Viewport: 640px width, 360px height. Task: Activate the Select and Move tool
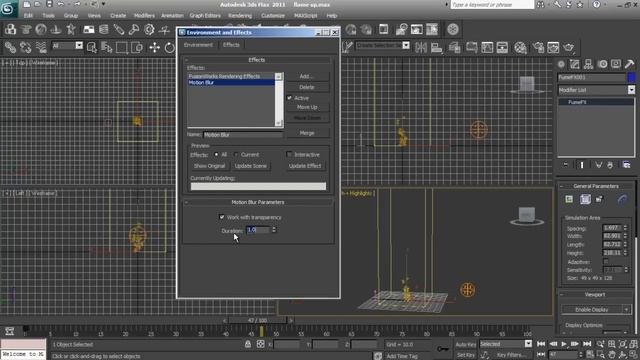click(x=154, y=47)
